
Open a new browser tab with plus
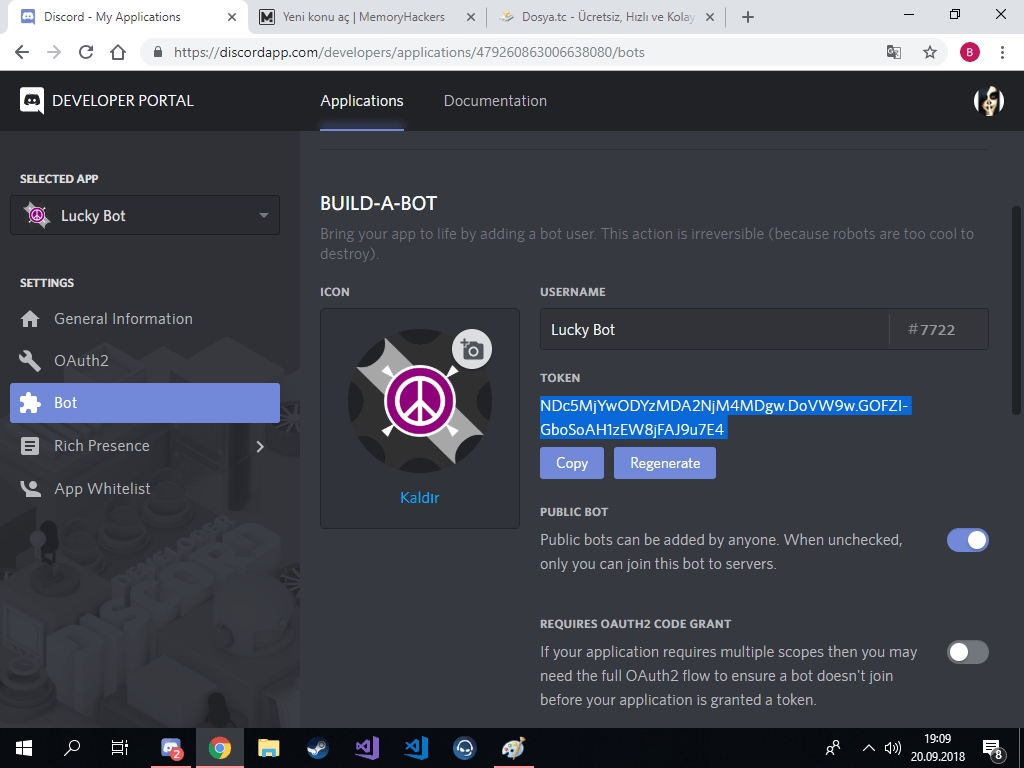(x=748, y=17)
